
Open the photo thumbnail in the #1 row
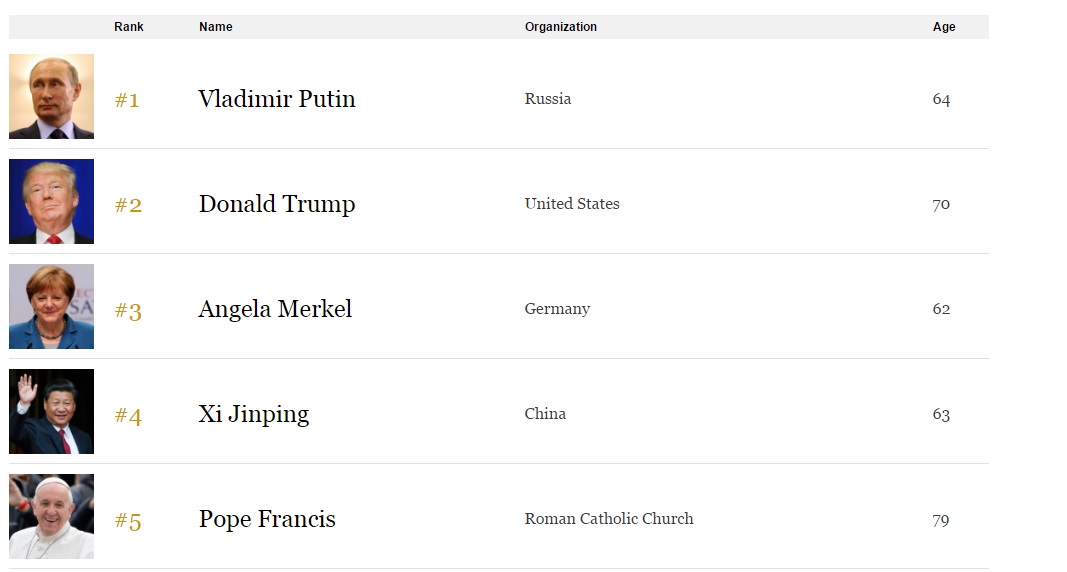point(51,96)
